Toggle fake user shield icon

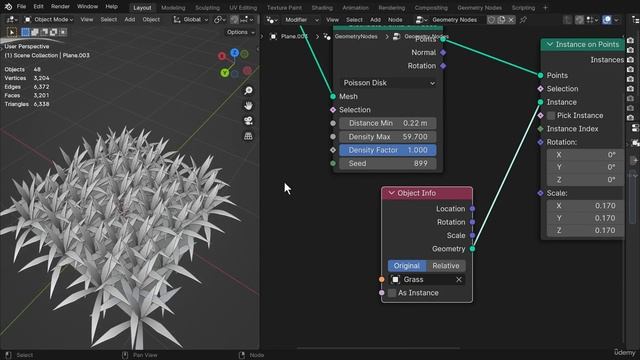pos(491,20)
